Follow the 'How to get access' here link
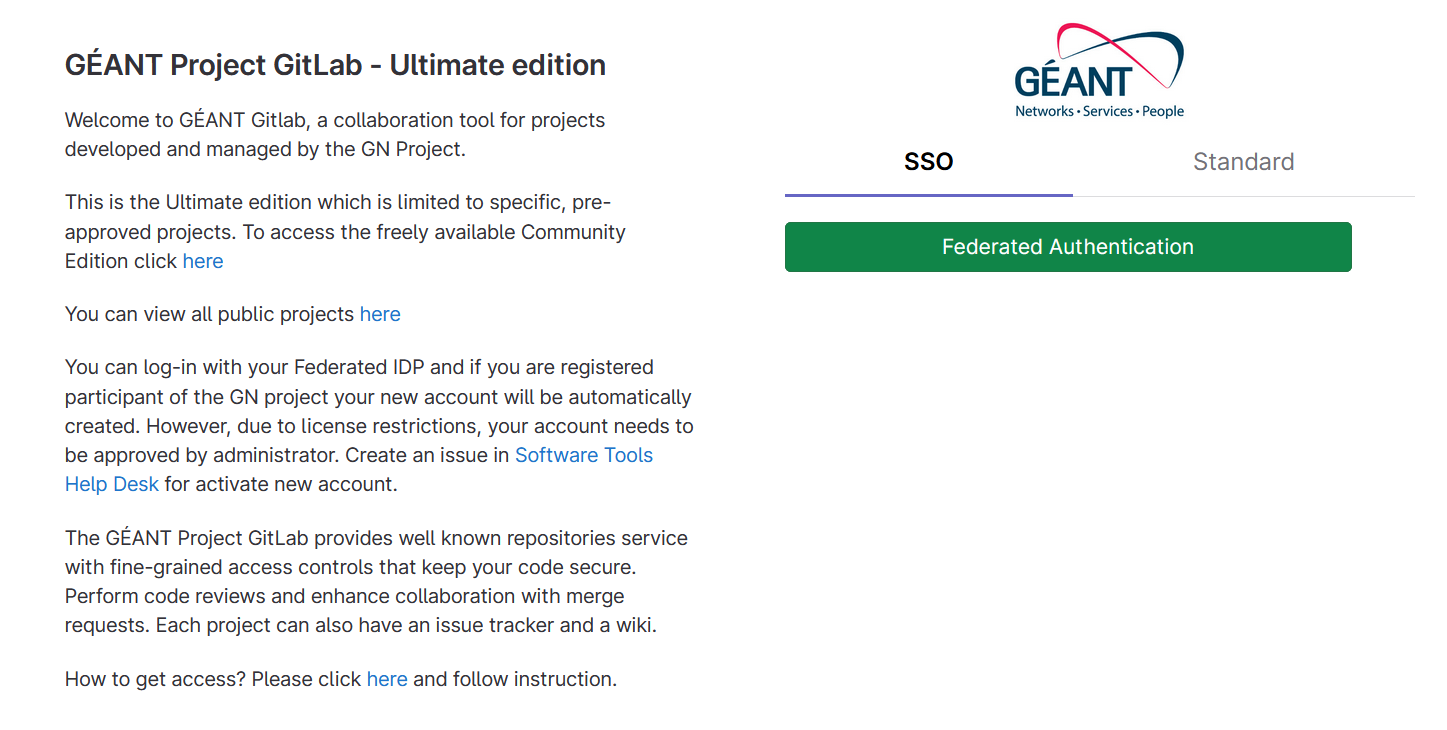The height and width of the screenshot is (730, 1447). tap(387, 679)
